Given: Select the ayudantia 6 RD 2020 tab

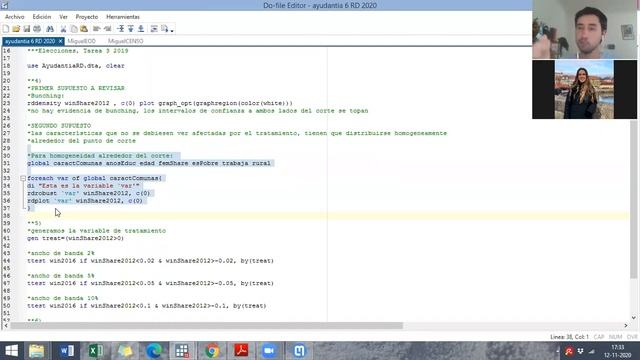Looking at the screenshot, I should tap(30, 41).
